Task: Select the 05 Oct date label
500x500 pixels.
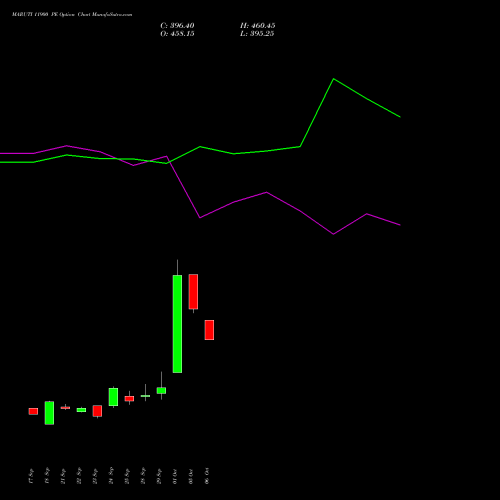Action: point(191,476)
